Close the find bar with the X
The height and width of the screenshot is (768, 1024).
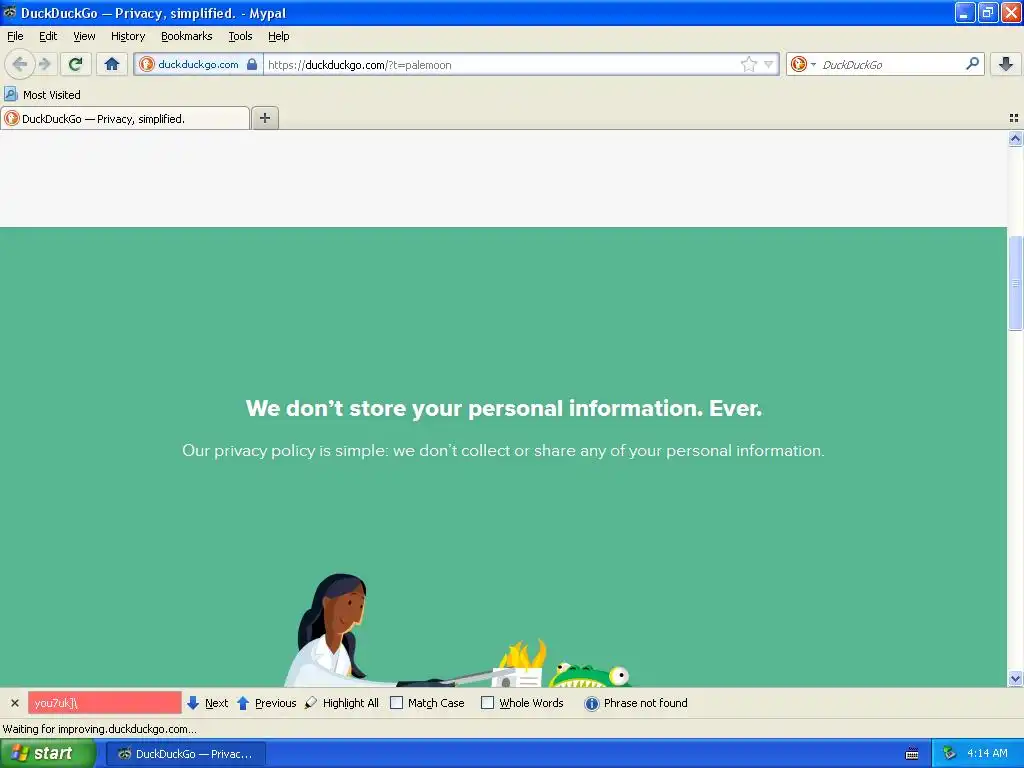14,703
